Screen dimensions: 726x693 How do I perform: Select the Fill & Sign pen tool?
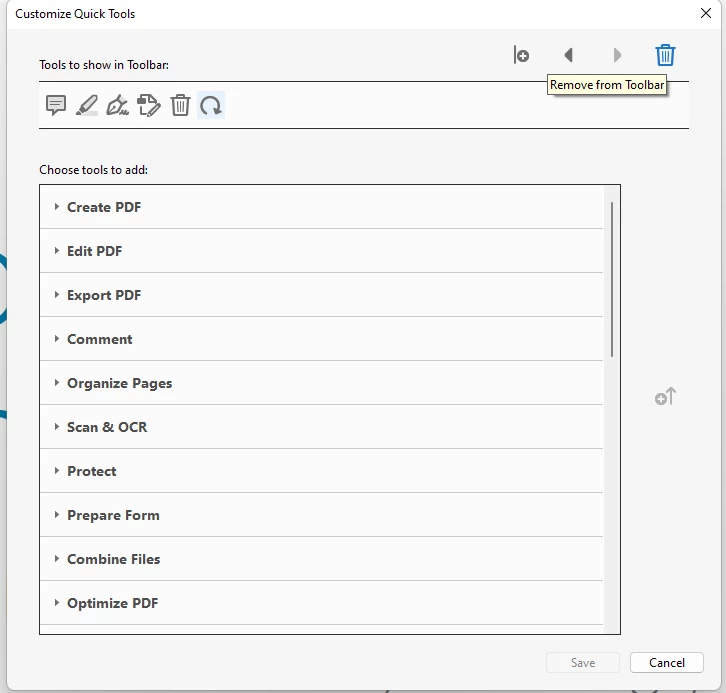point(118,105)
